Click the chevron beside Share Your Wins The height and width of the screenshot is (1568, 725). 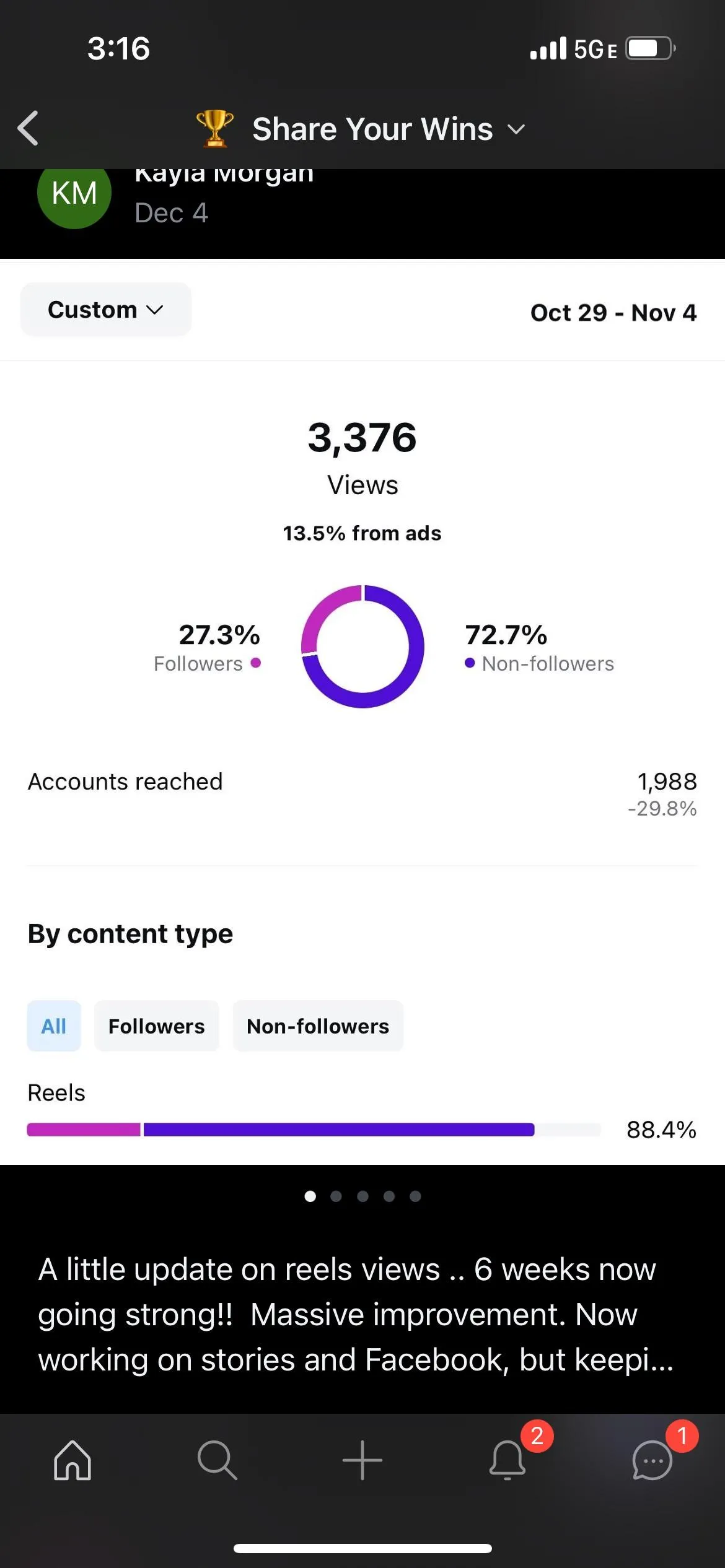coord(516,129)
